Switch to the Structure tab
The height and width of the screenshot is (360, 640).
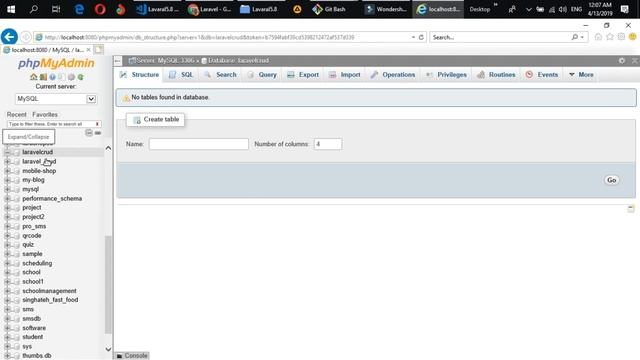140,75
